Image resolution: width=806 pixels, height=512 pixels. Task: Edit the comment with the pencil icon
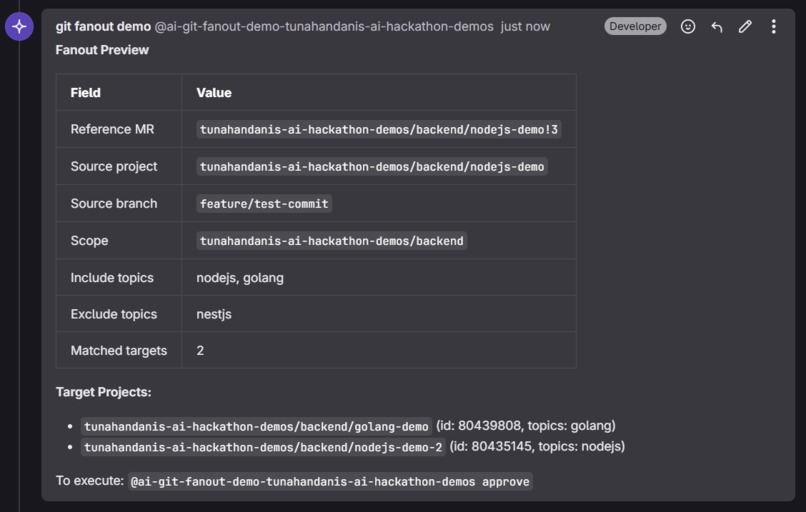(745, 26)
